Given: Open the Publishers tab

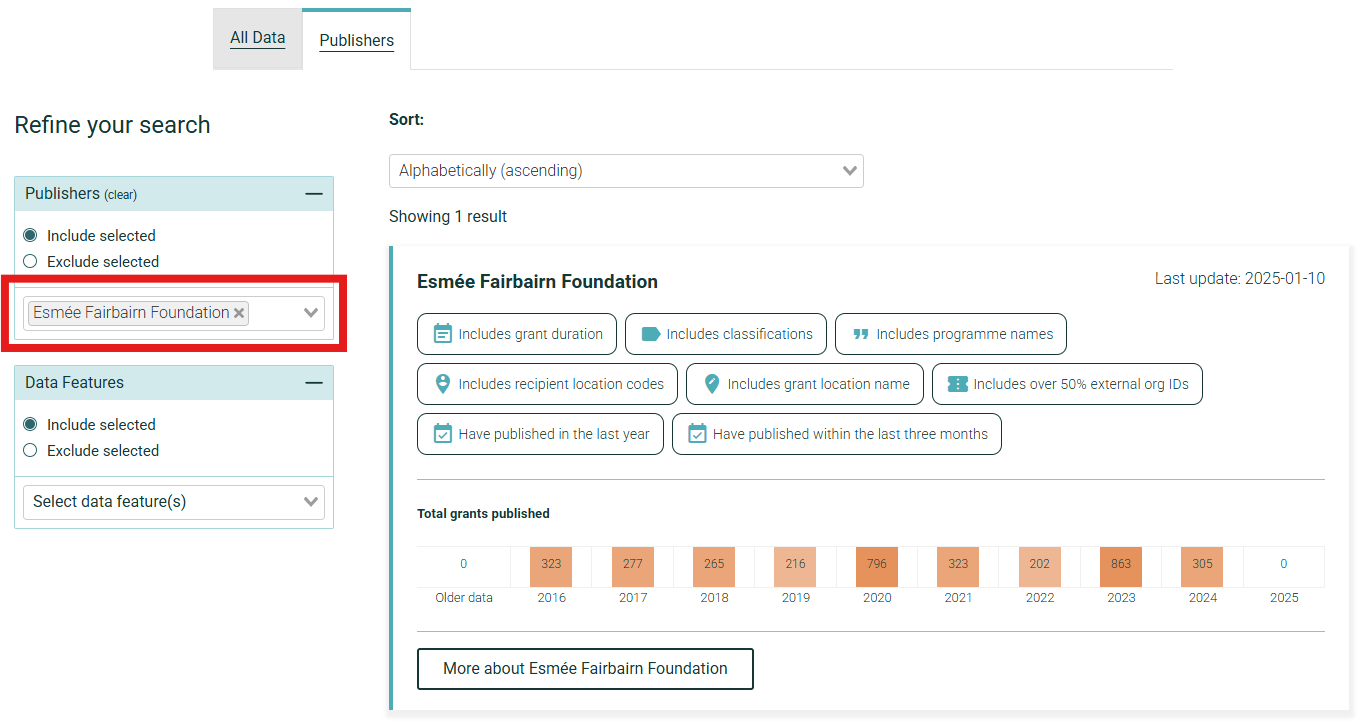Looking at the screenshot, I should [x=356, y=41].
